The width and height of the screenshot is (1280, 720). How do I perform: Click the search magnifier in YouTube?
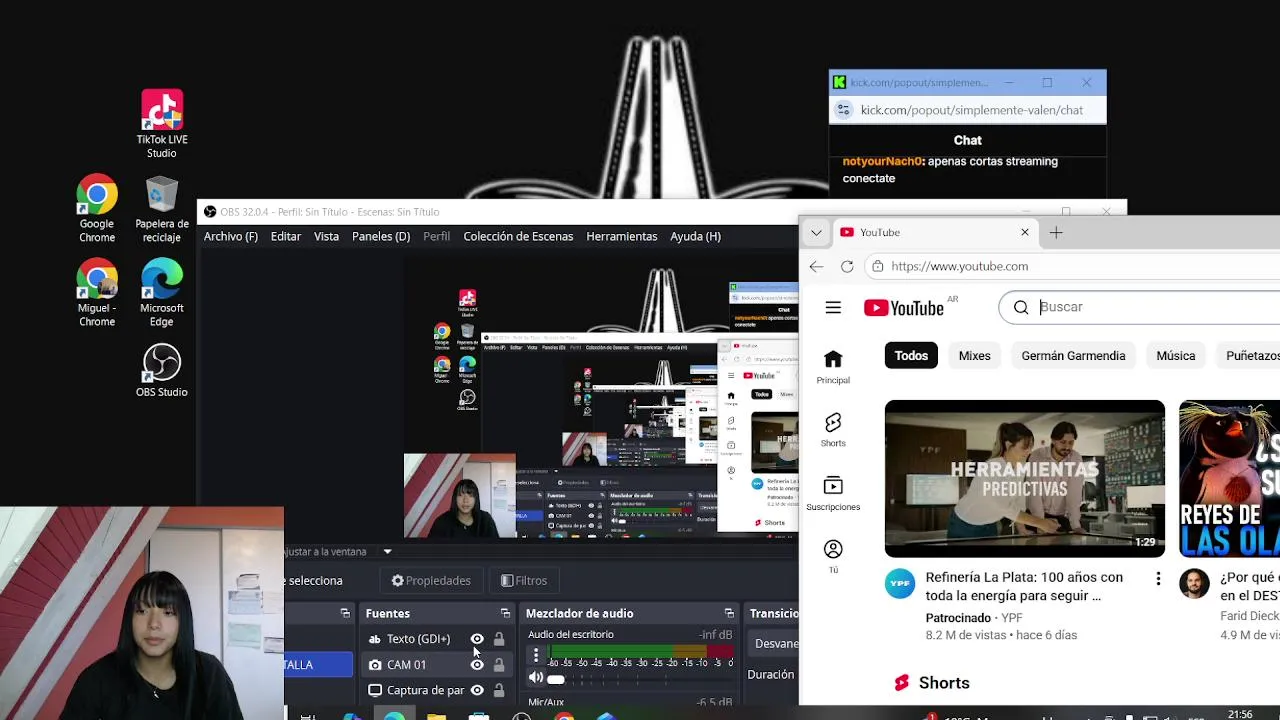pos(1021,307)
